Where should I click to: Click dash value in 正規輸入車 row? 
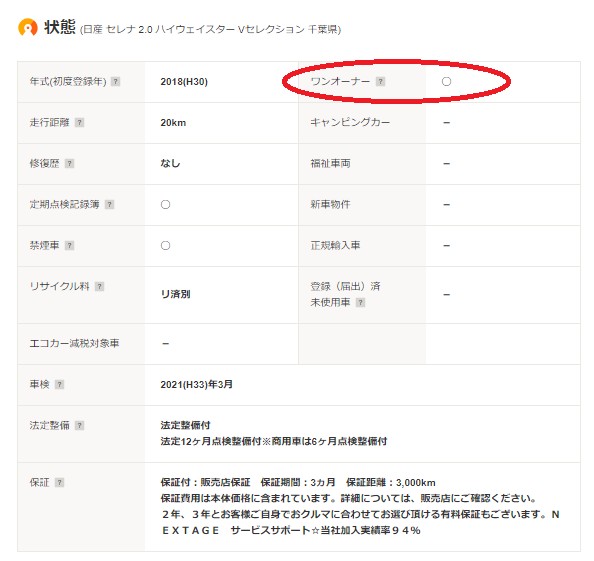coord(447,245)
